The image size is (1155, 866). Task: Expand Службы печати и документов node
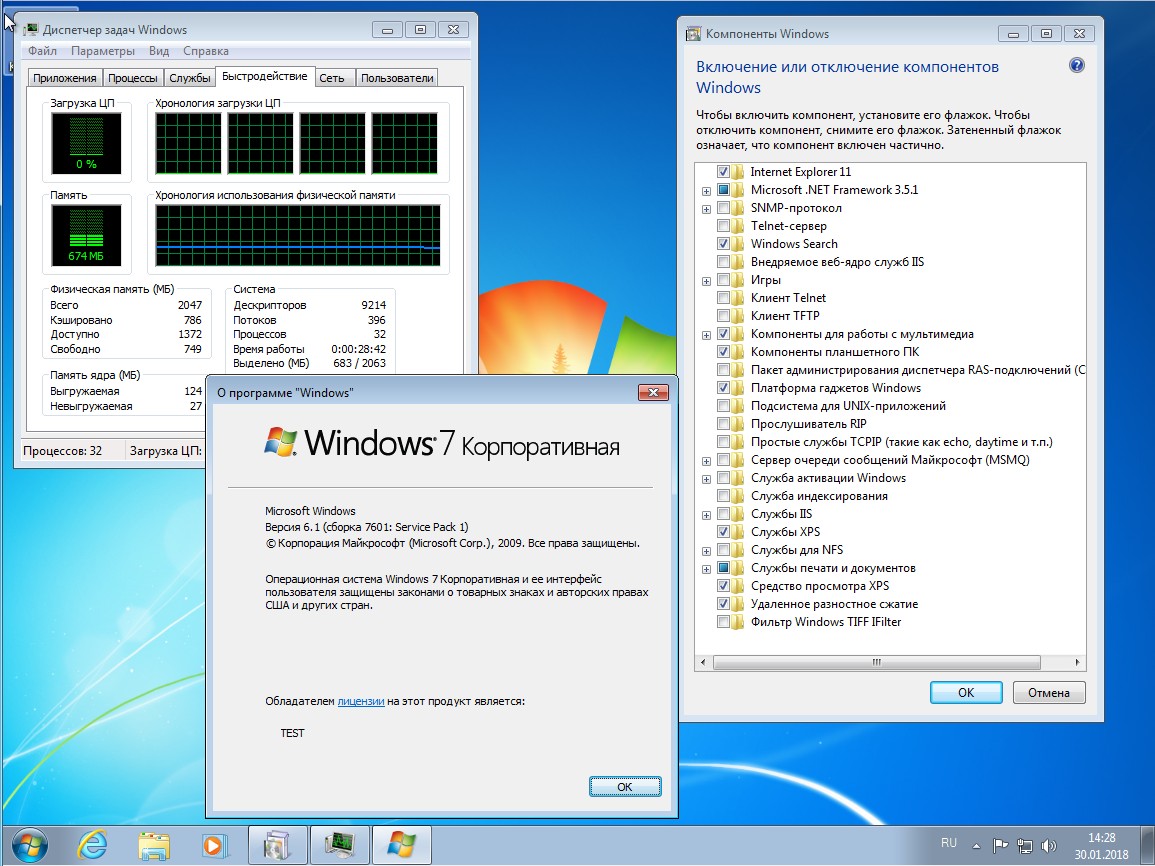(706, 569)
